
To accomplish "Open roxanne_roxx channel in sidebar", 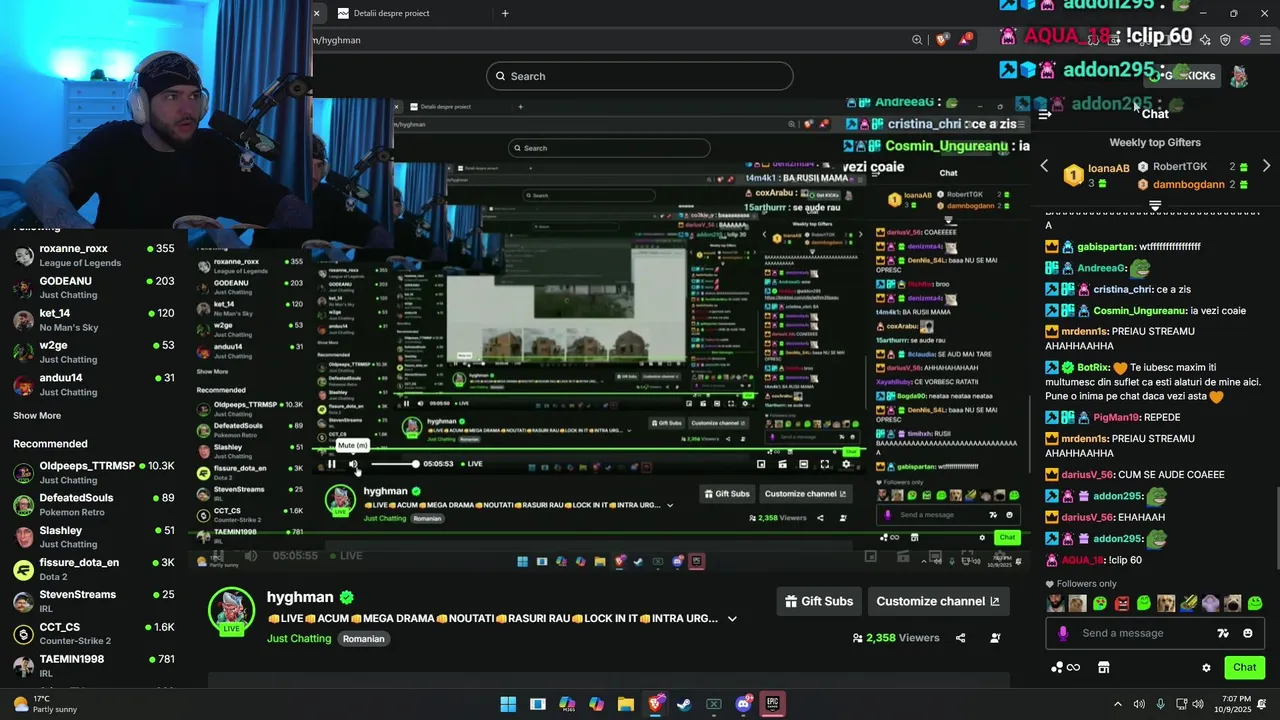I will (94, 255).
